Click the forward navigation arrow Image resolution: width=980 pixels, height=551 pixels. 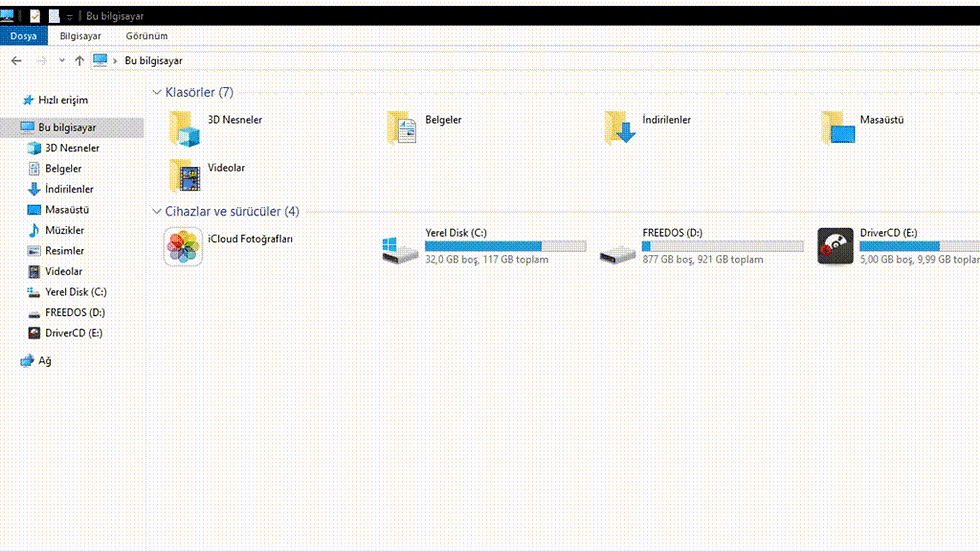click(41, 61)
